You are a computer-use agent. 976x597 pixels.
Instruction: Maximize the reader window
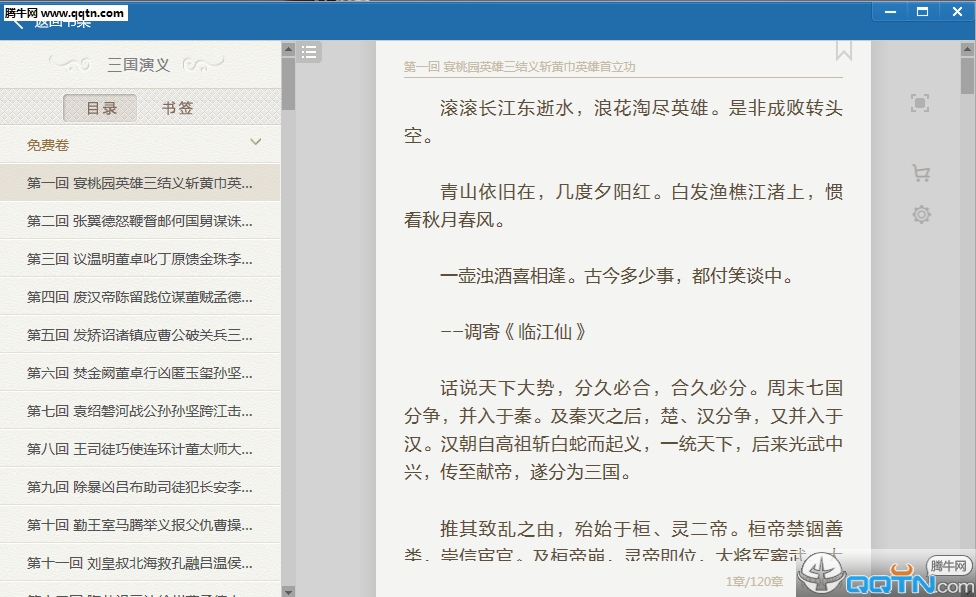922,11
